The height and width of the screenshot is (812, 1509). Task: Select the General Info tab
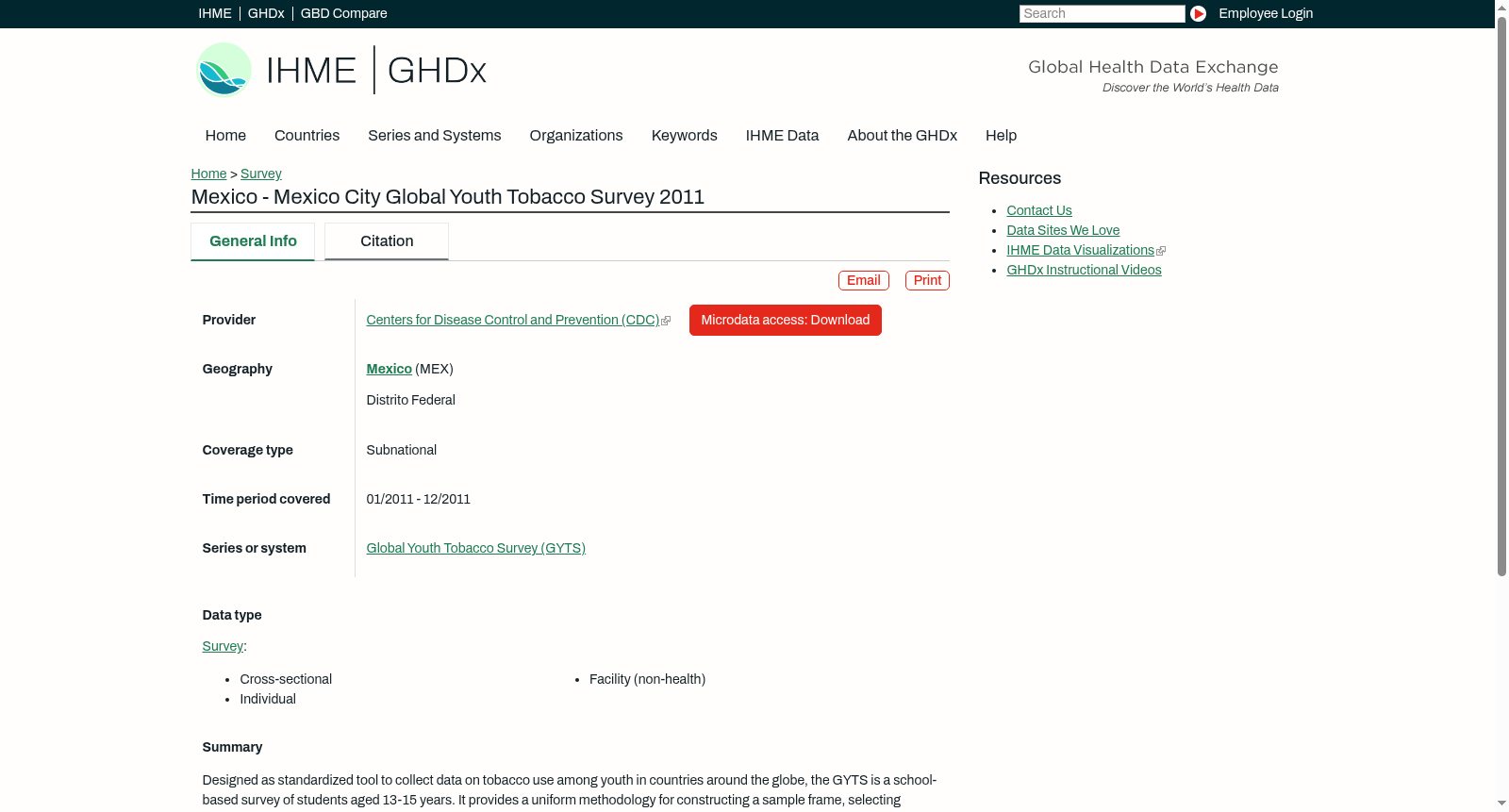253,241
